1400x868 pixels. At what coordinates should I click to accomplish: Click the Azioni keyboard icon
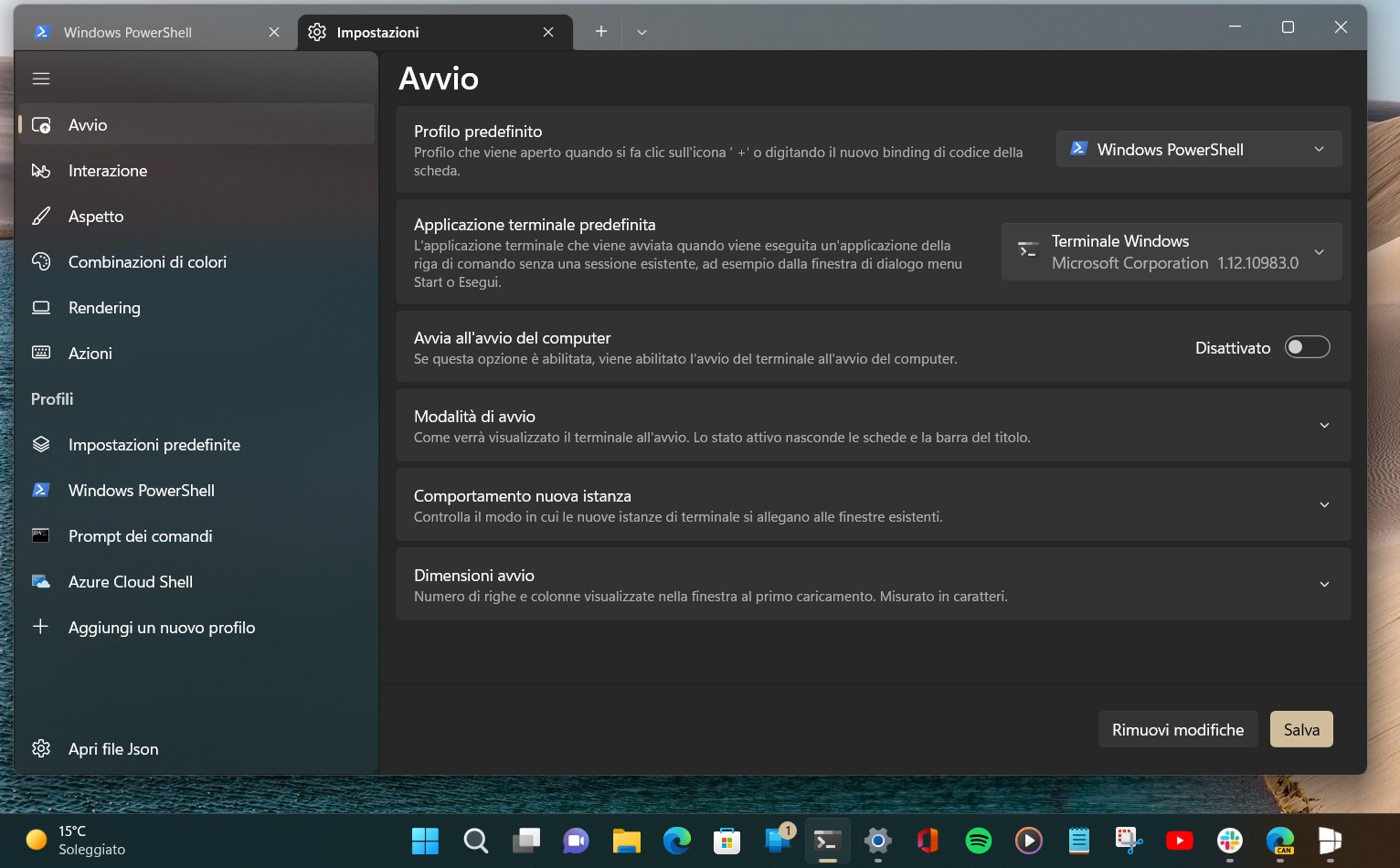(x=41, y=353)
